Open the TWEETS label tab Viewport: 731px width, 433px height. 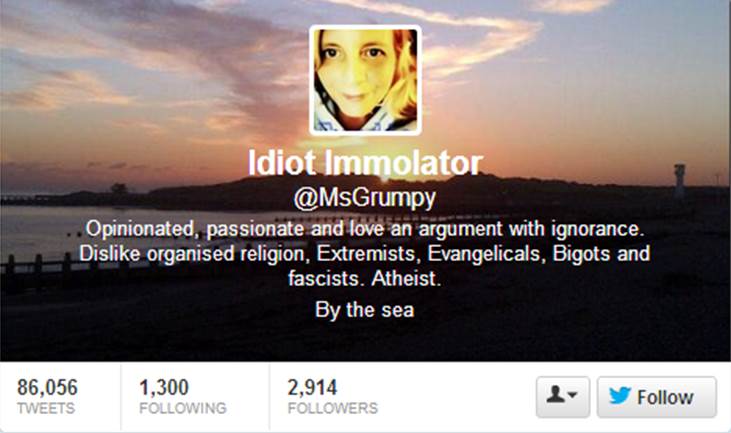tap(46, 408)
